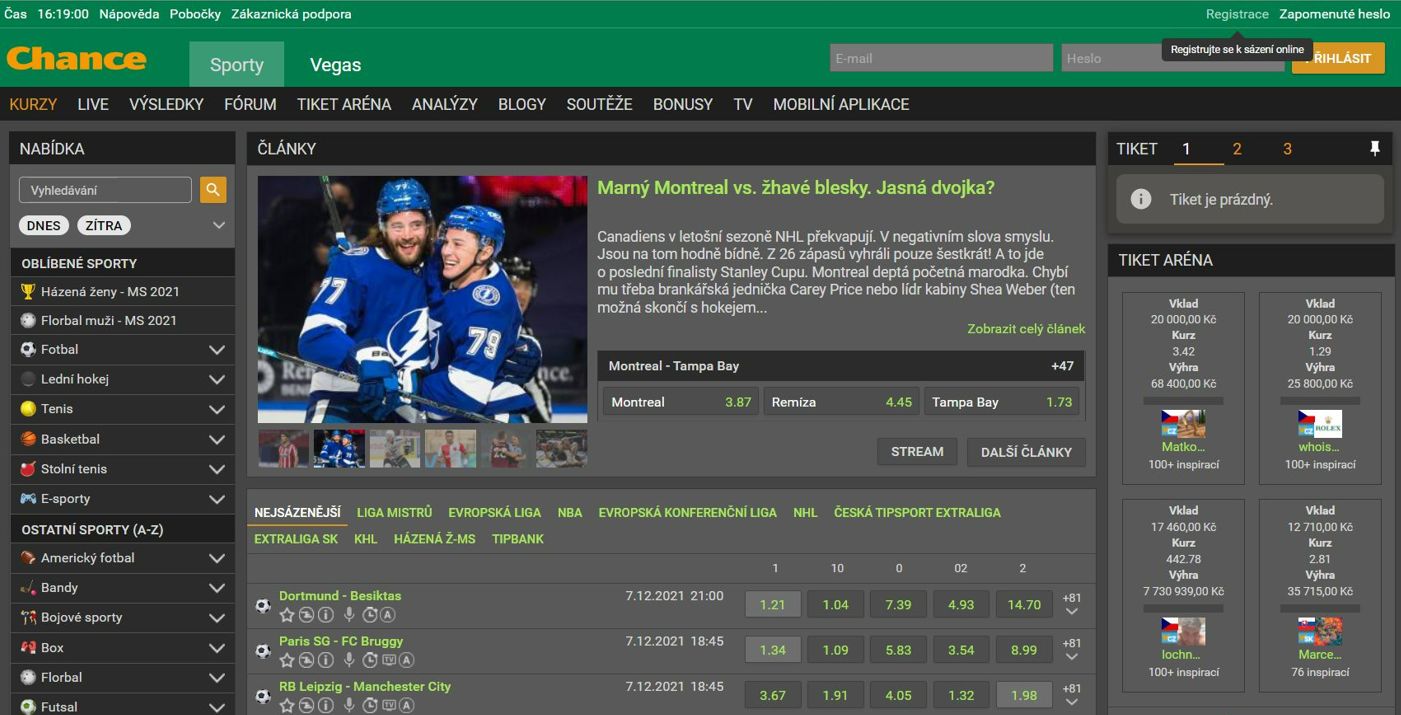Click microphone icon under Paris SG - FC Bruggy

pyautogui.click(x=349, y=660)
